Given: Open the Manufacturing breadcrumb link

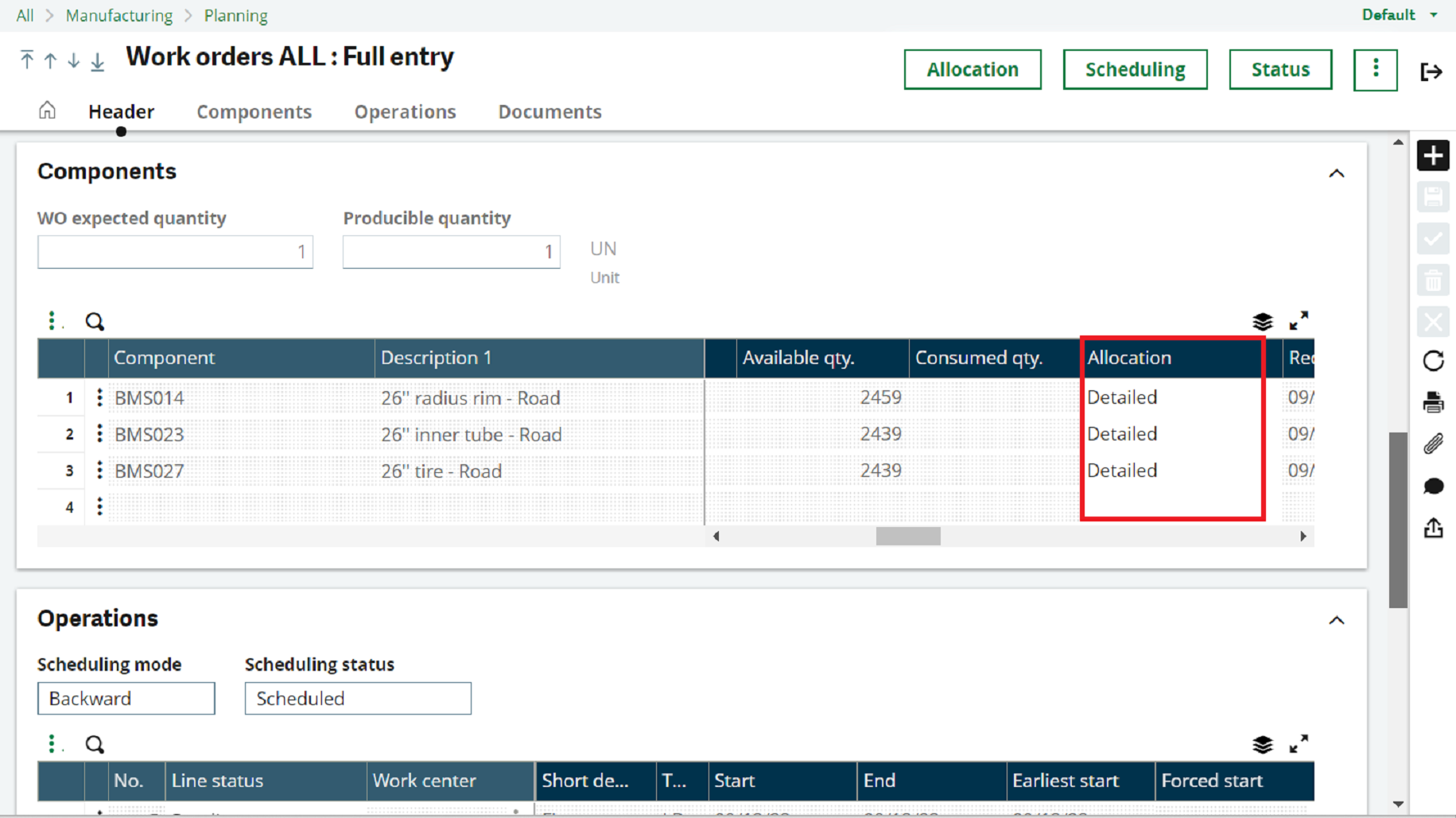Looking at the screenshot, I should (118, 15).
